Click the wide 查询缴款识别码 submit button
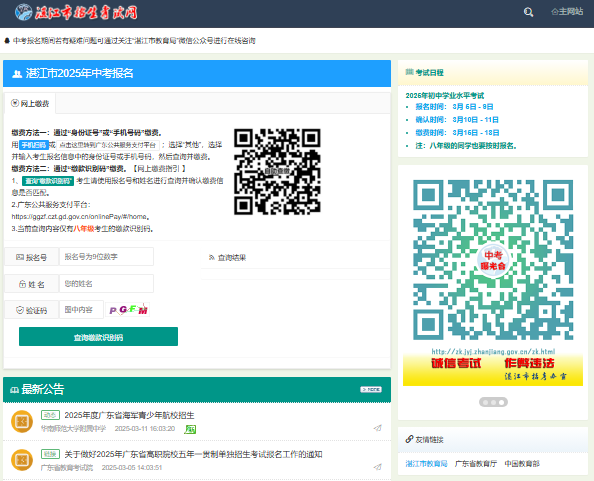 pyautogui.click(x=98, y=337)
